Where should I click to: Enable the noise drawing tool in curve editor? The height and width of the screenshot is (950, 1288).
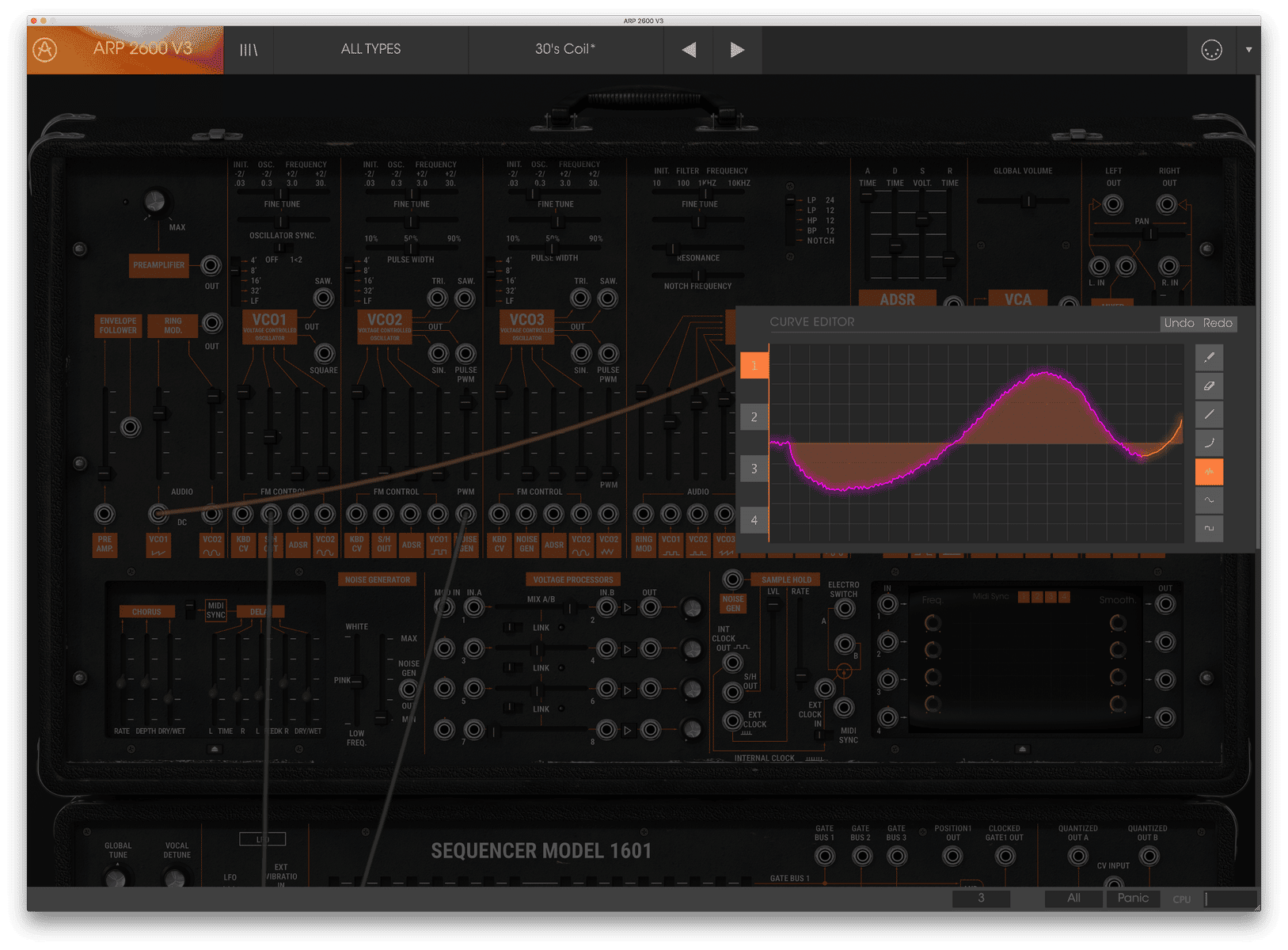click(1209, 472)
